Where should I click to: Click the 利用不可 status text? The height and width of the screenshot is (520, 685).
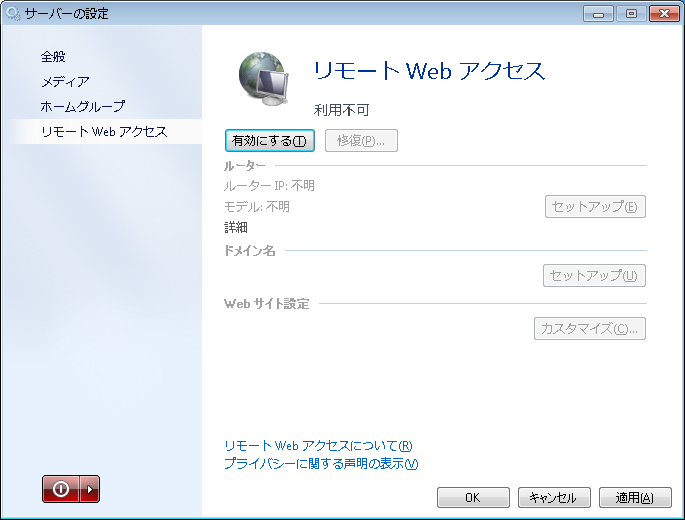[342, 110]
